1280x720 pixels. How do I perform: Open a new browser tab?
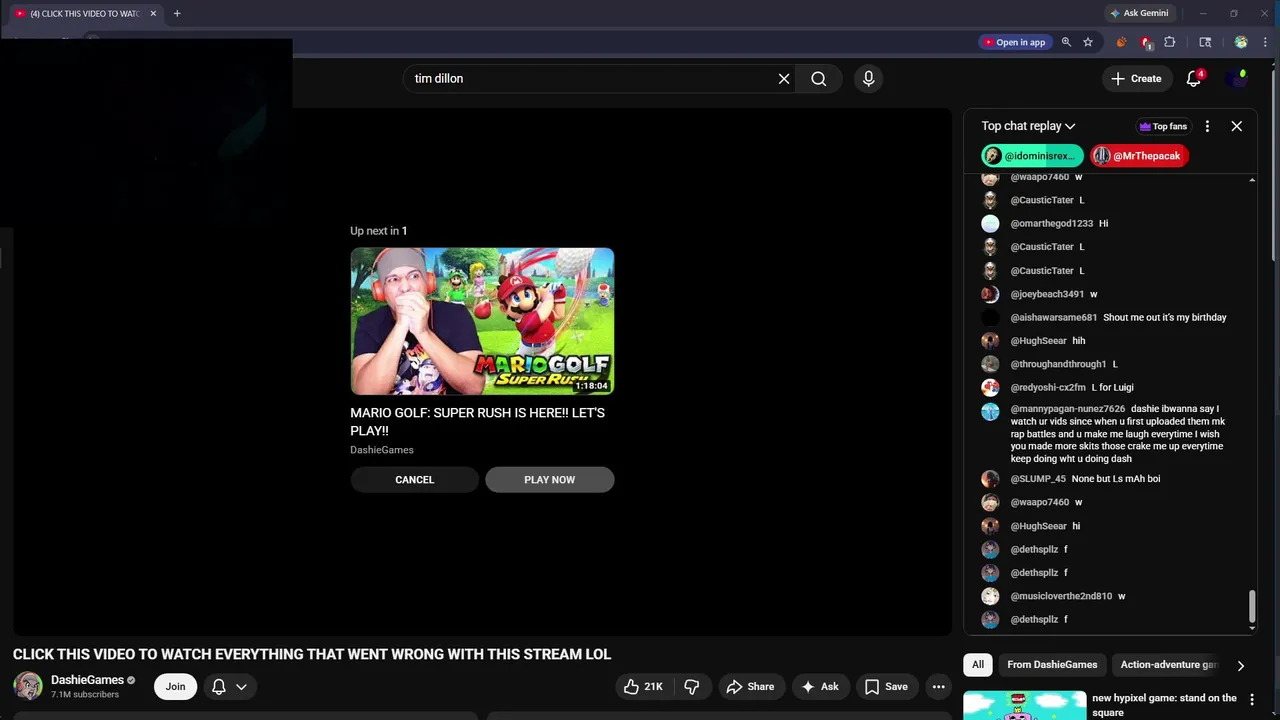click(x=177, y=13)
